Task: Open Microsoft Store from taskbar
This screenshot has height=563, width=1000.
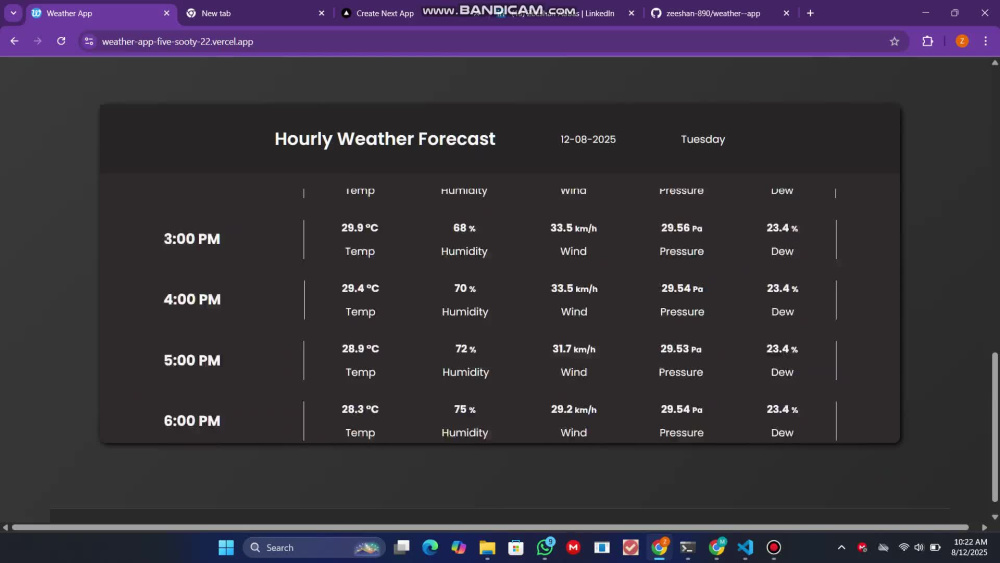Action: [516, 548]
